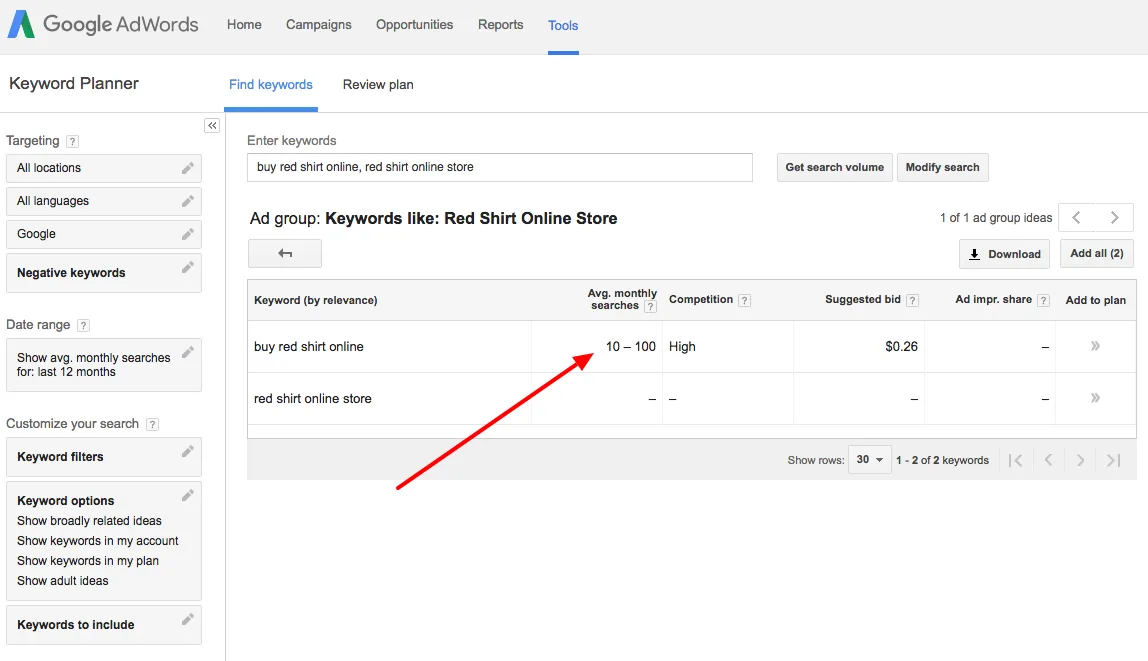Go to previous ad group idea
Screen dimensions: 1148x661
coord(1076,217)
